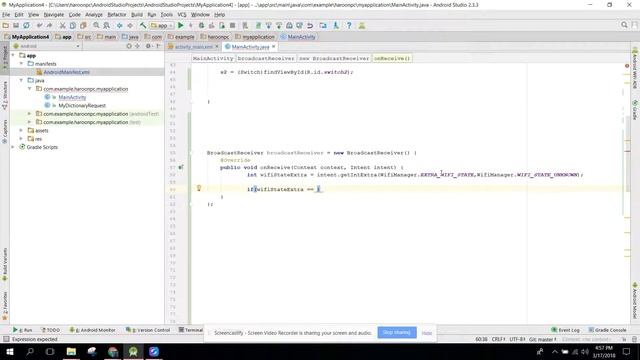Click the Replace toolbar icon
This screenshot has width=640, height=360.
[106, 25]
